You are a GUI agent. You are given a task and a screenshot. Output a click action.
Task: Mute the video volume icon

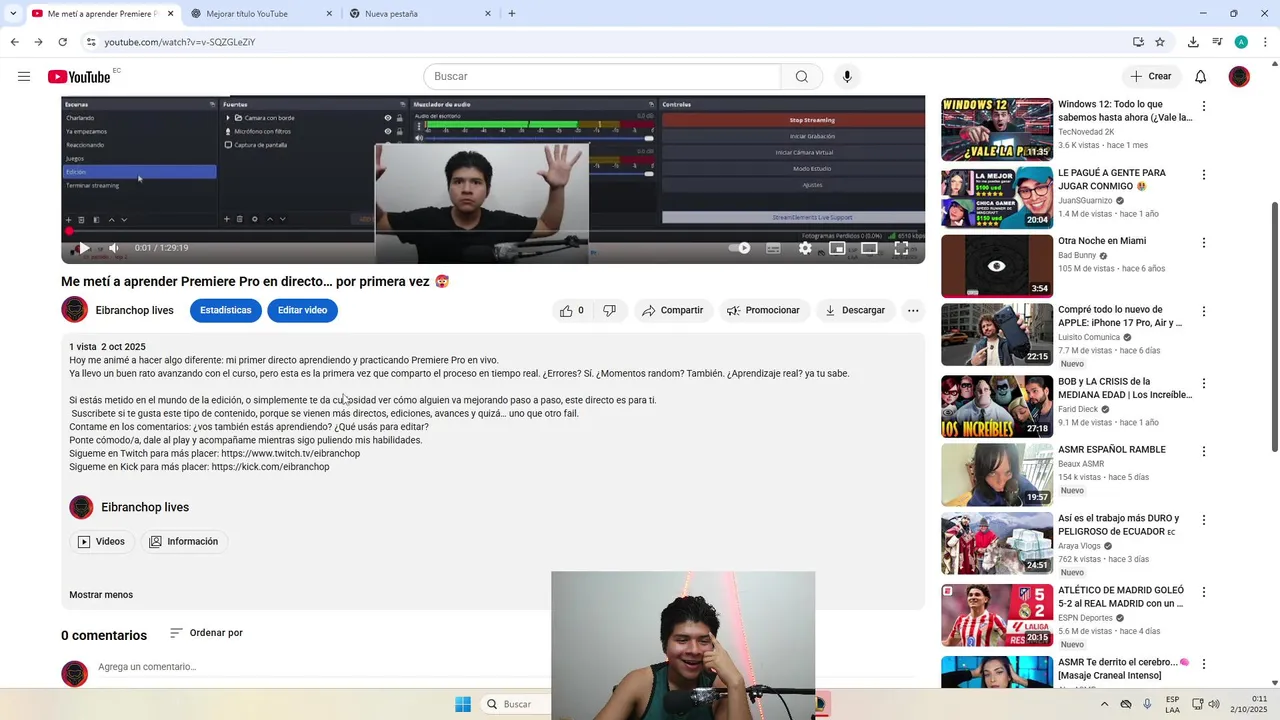114,248
